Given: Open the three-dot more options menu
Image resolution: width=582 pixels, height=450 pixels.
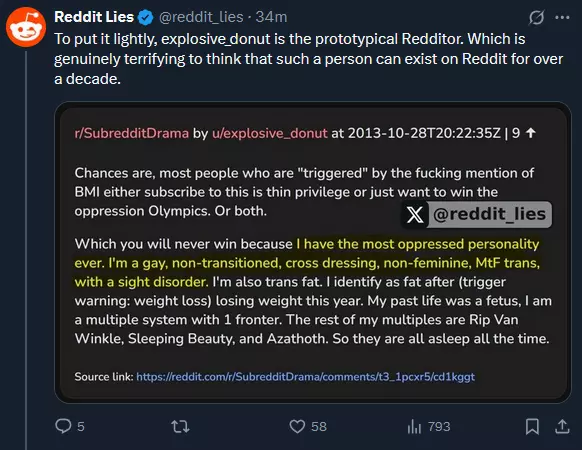Looking at the screenshot, I should [562, 17].
